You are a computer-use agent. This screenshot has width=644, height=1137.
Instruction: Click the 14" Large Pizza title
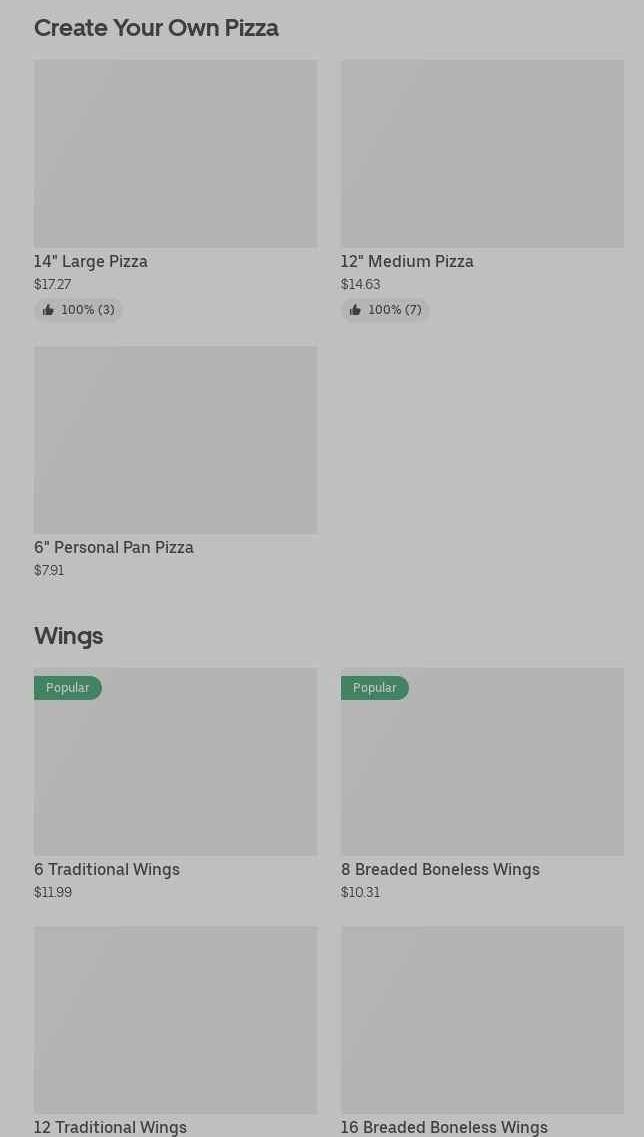pos(91,261)
